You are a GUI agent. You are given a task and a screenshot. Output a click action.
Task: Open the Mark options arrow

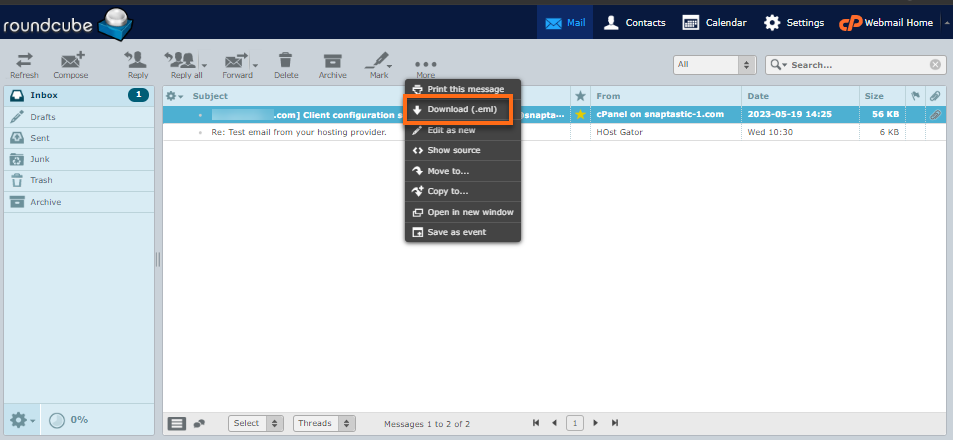(x=390, y=64)
